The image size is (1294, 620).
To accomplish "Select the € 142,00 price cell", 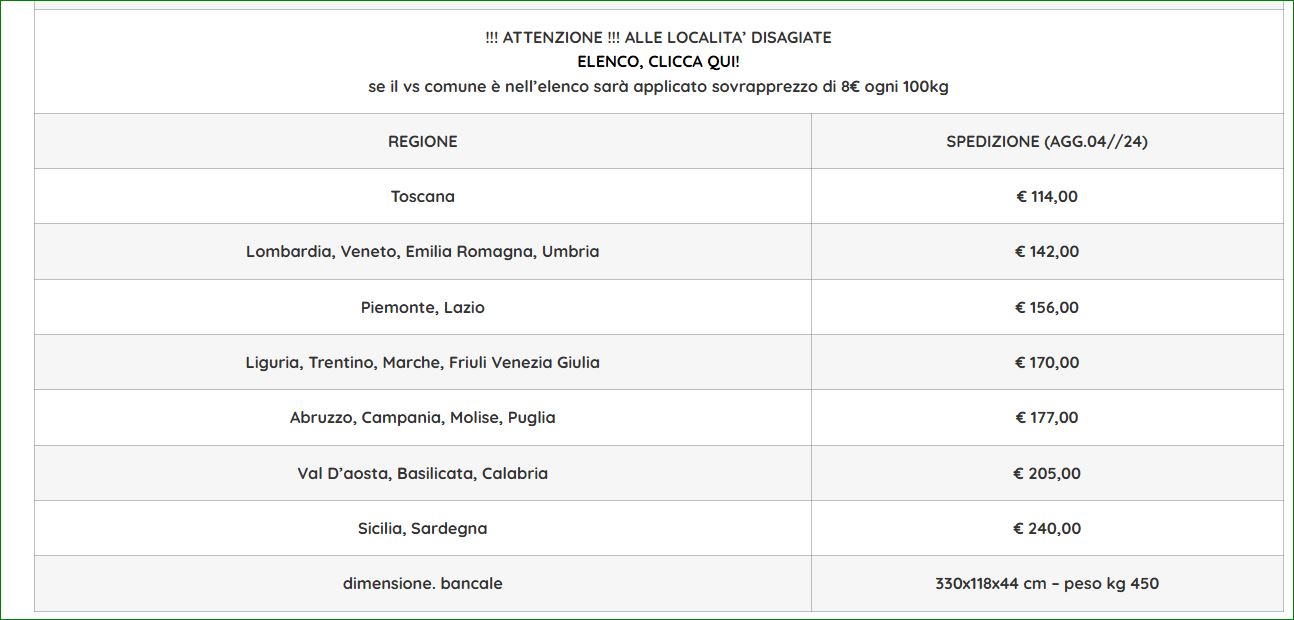I will point(1047,251).
